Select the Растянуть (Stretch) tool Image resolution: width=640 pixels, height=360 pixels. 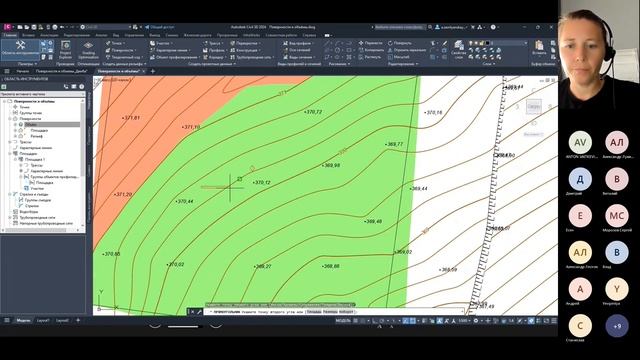pyautogui.click(x=369, y=58)
